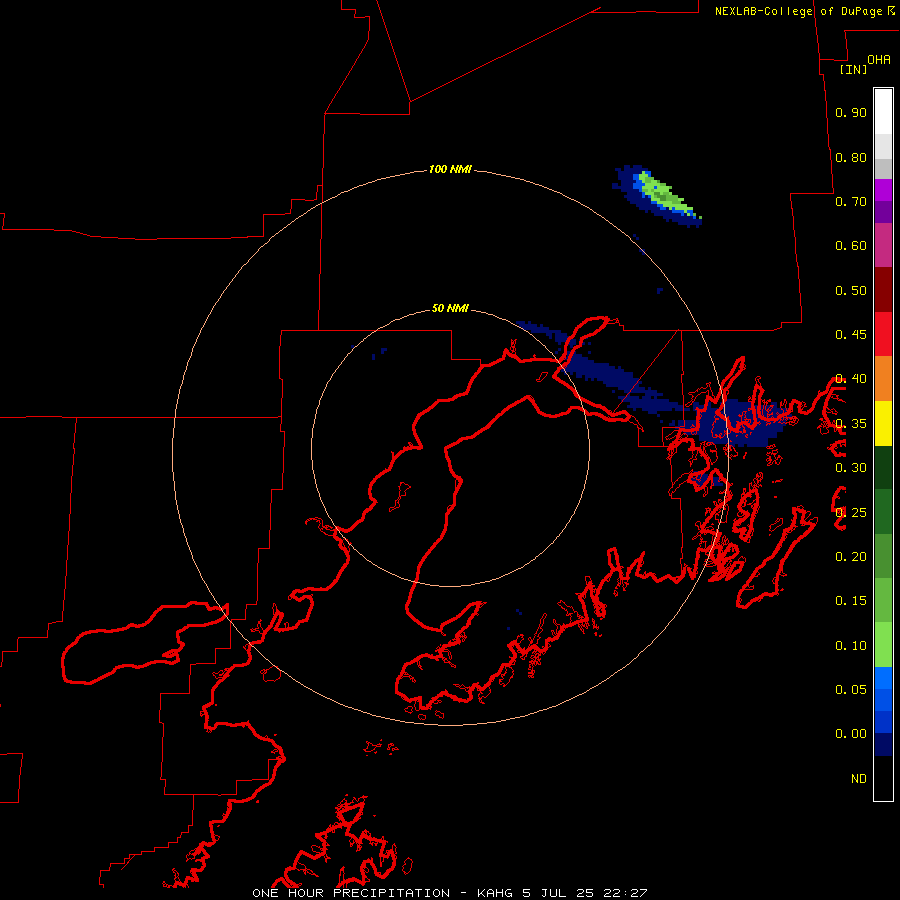Click the 0.80 legend value
The height and width of the screenshot is (900, 900).
pos(851,157)
